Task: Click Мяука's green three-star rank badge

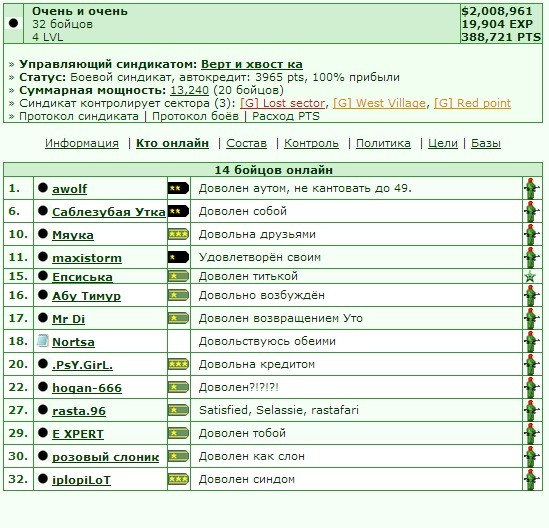Action: [178, 235]
